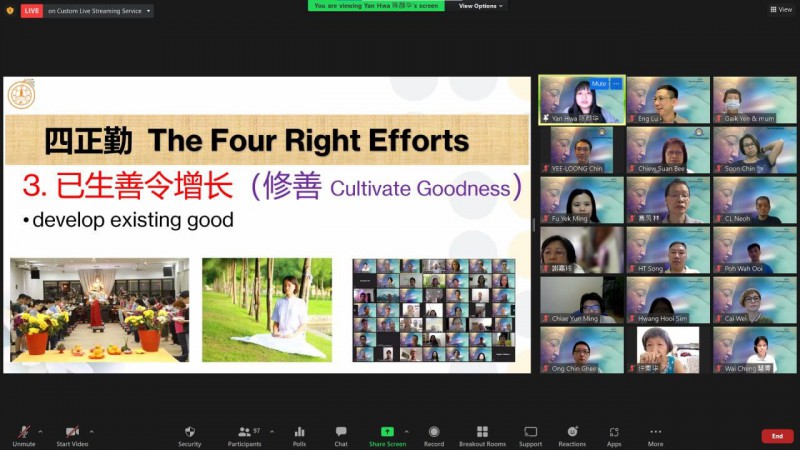Viewport: 800px width, 450px height.
Task: Click the red End meeting button
Action: [776, 436]
